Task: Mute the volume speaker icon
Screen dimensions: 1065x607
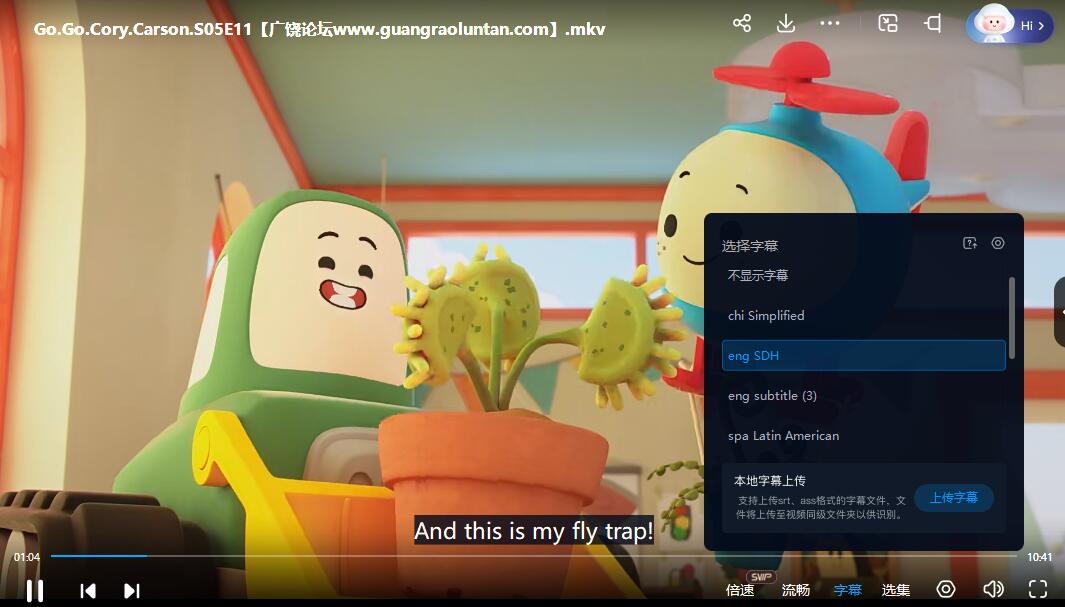Action: (x=993, y=589)
